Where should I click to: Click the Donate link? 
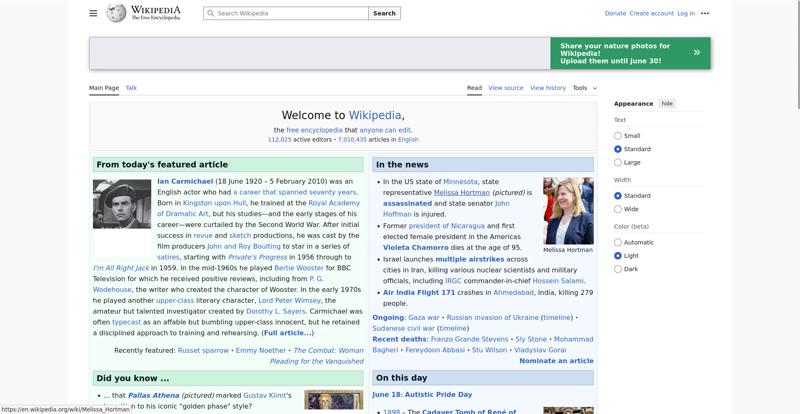pyautogui.click(x=615, y=13)
